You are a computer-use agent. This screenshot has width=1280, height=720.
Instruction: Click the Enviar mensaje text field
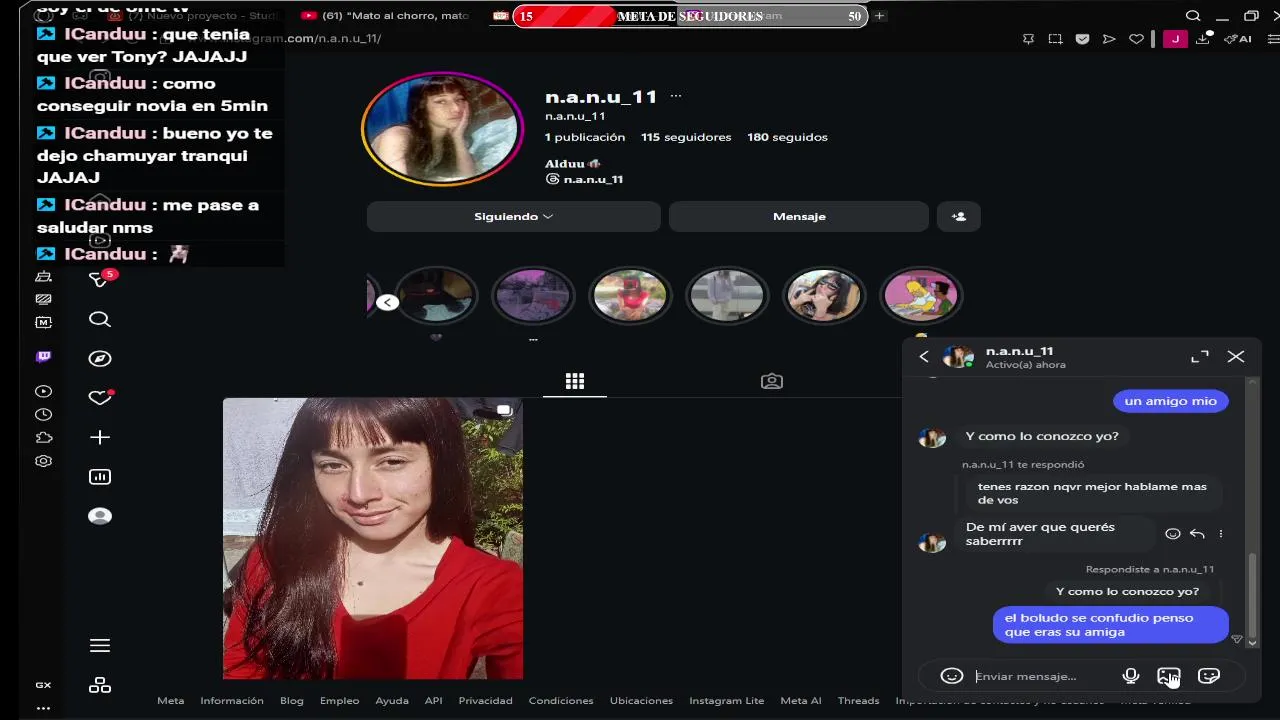pyautogui.click(x=1040, y=676)
